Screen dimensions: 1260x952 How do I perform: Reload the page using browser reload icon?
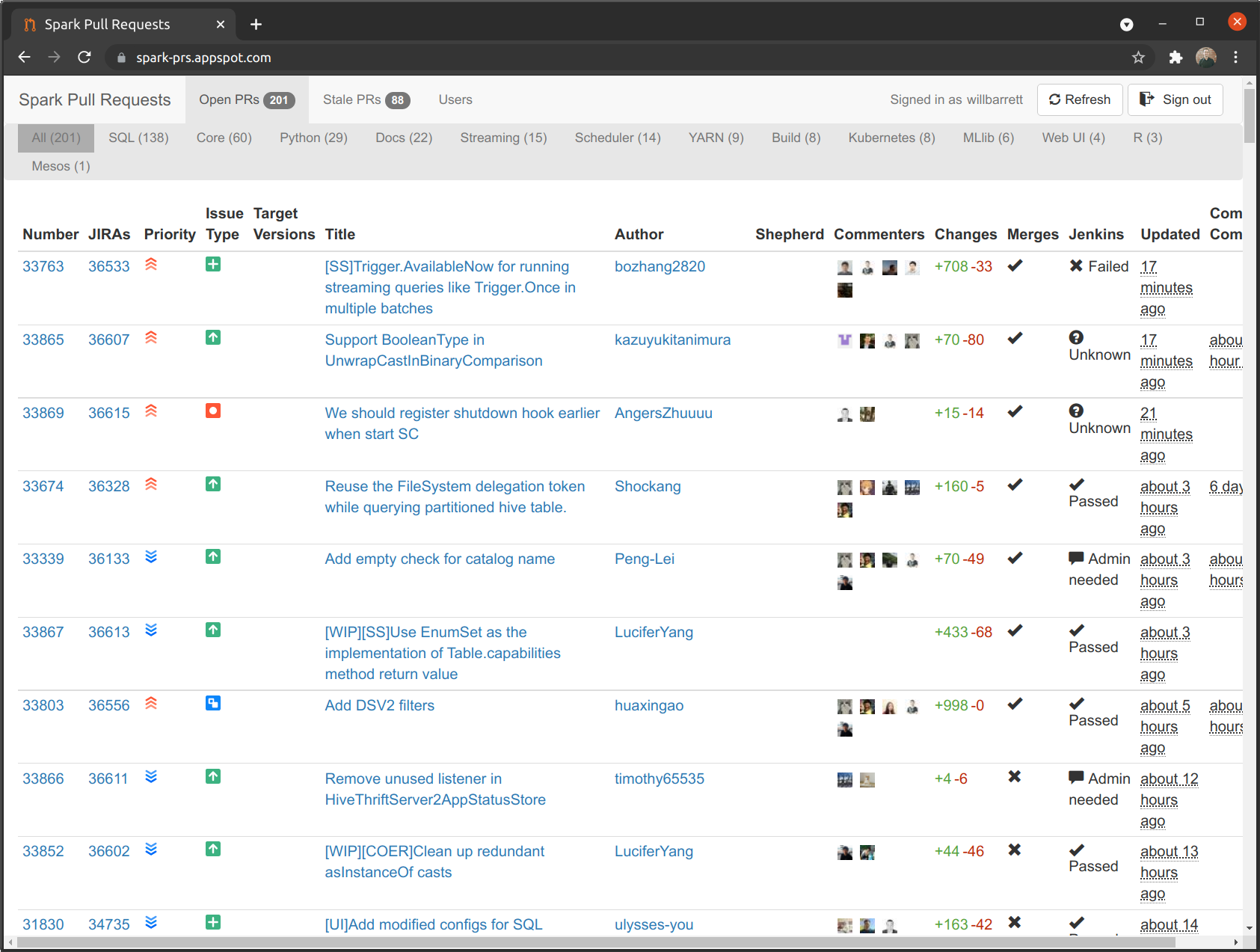pyautogui.click(x=84, y=58)
